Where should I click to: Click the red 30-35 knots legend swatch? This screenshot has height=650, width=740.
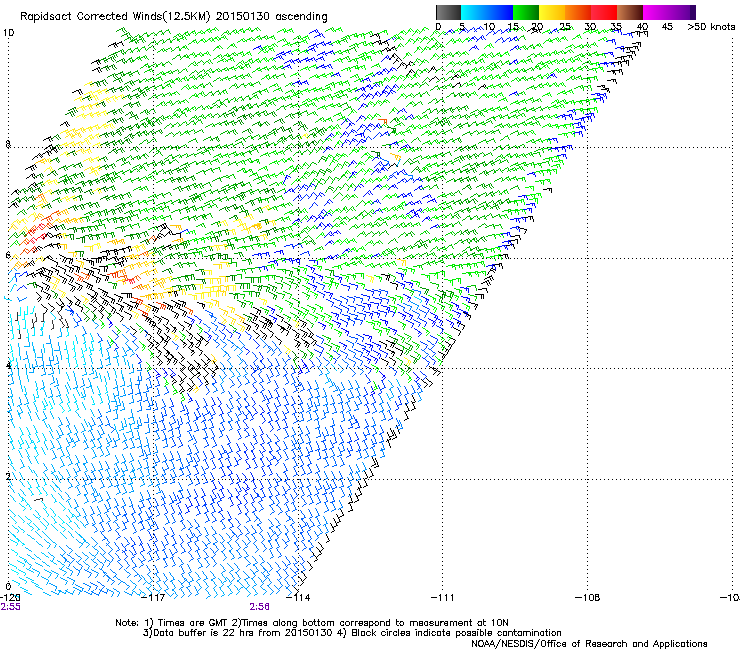click(604, 12)
